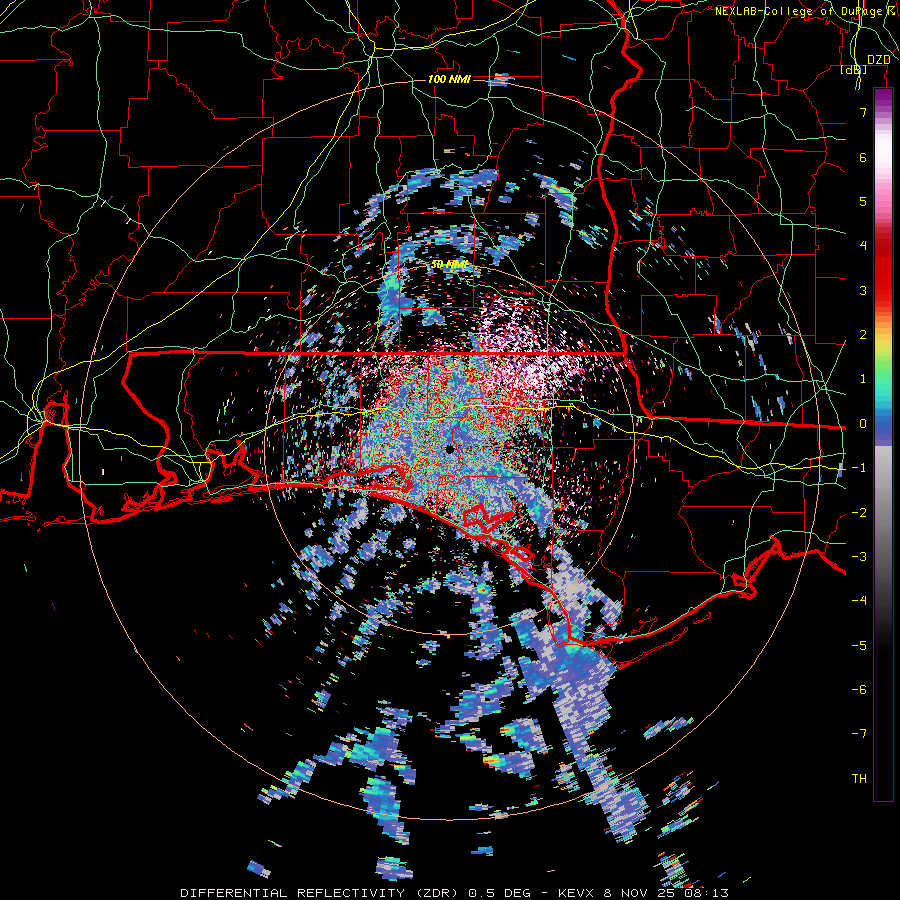Select the DZD legend title
900x900 pixels.
click(878, 60)
